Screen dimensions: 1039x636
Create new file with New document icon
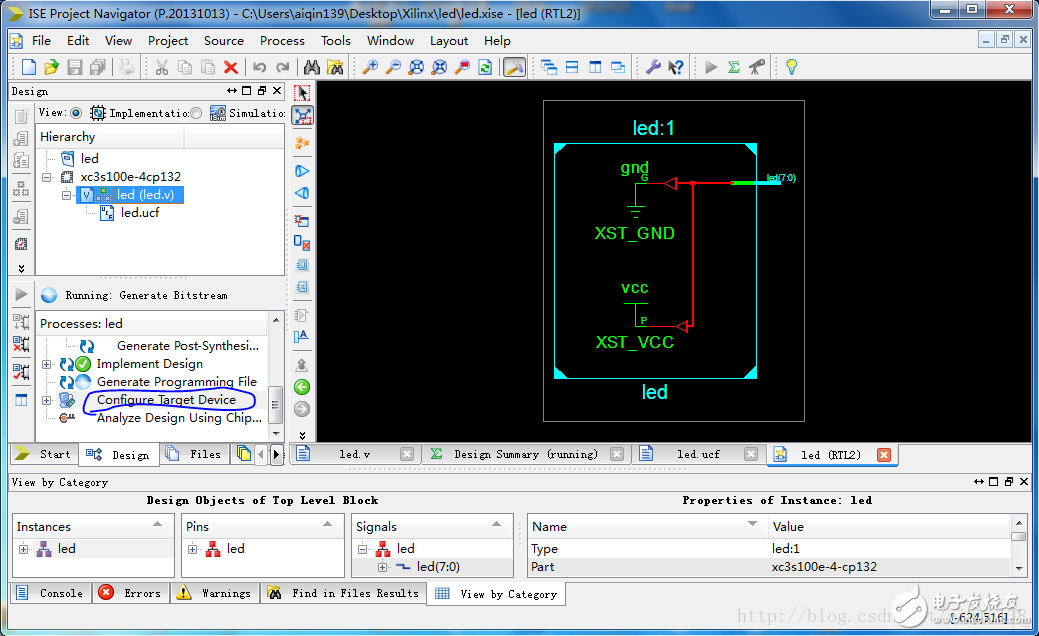point(28,67)
